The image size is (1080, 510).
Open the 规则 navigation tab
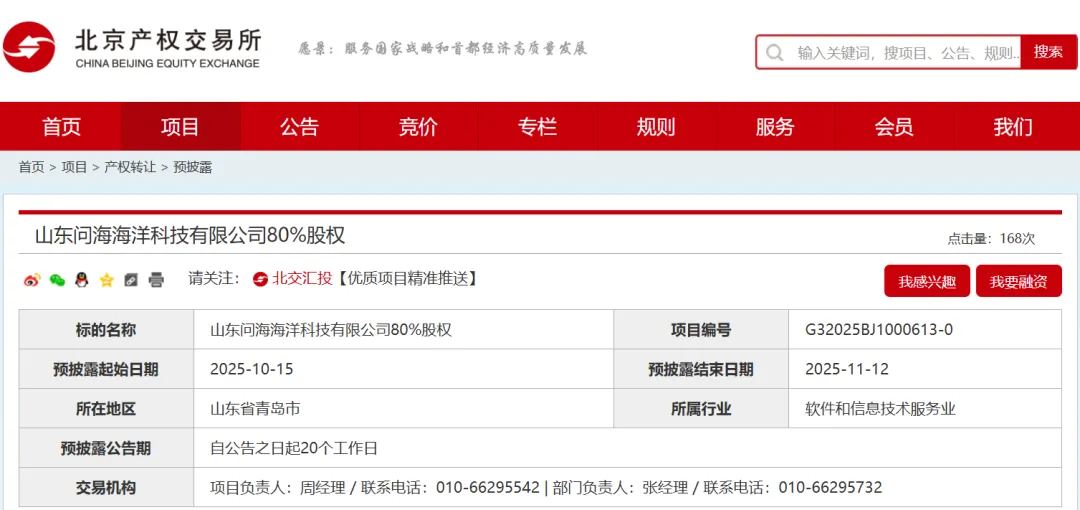click(656, 127)
